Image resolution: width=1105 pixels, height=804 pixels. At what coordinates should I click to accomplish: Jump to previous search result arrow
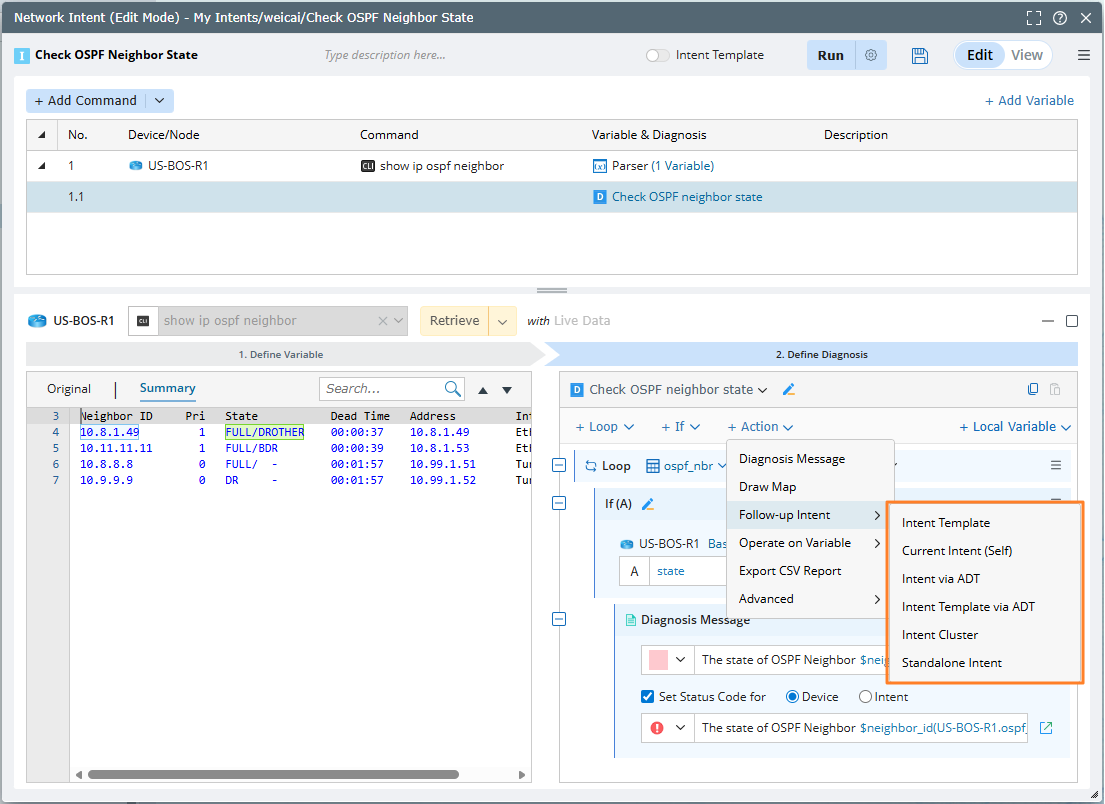point(483,390)
